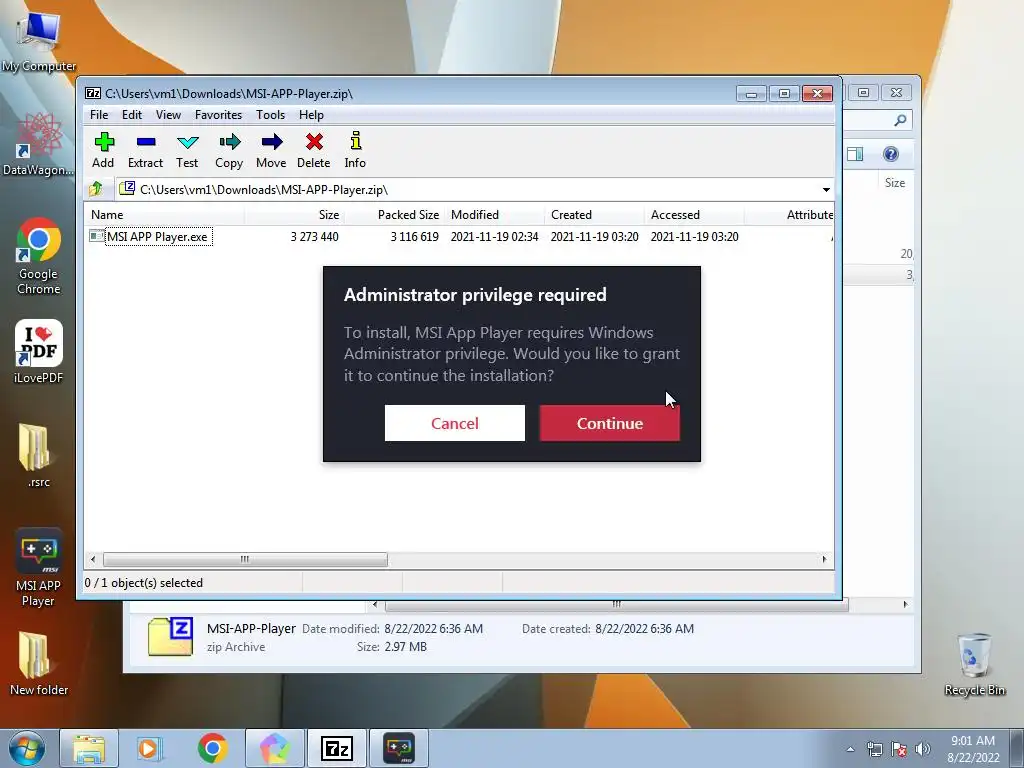Click MSI-APP-Player zip icon in details pane
The height and width of the screenshot is (768, 1024).
coord(170,637)
